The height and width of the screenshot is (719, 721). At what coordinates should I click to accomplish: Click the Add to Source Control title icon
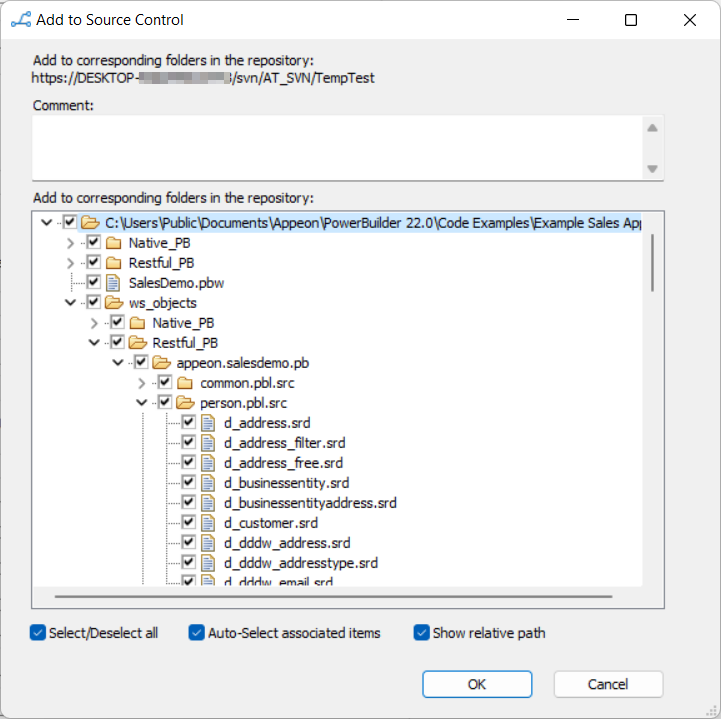(x=21, y=20)
